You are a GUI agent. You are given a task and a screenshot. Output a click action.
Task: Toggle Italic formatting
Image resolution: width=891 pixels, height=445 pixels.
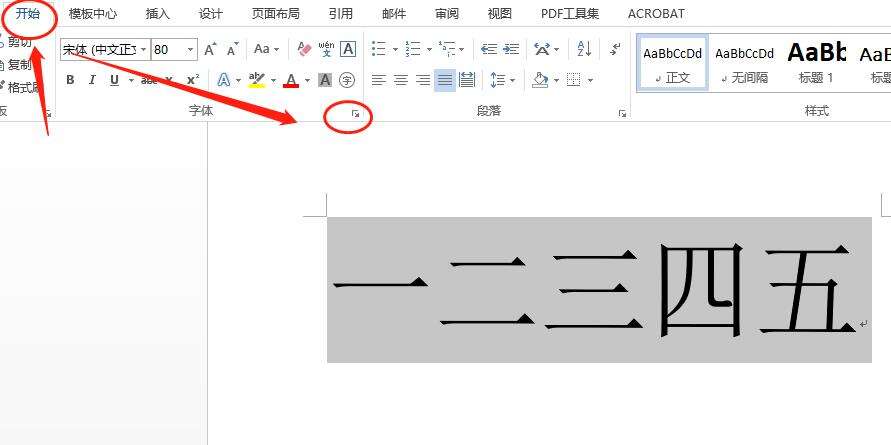[x=92, y=80]
